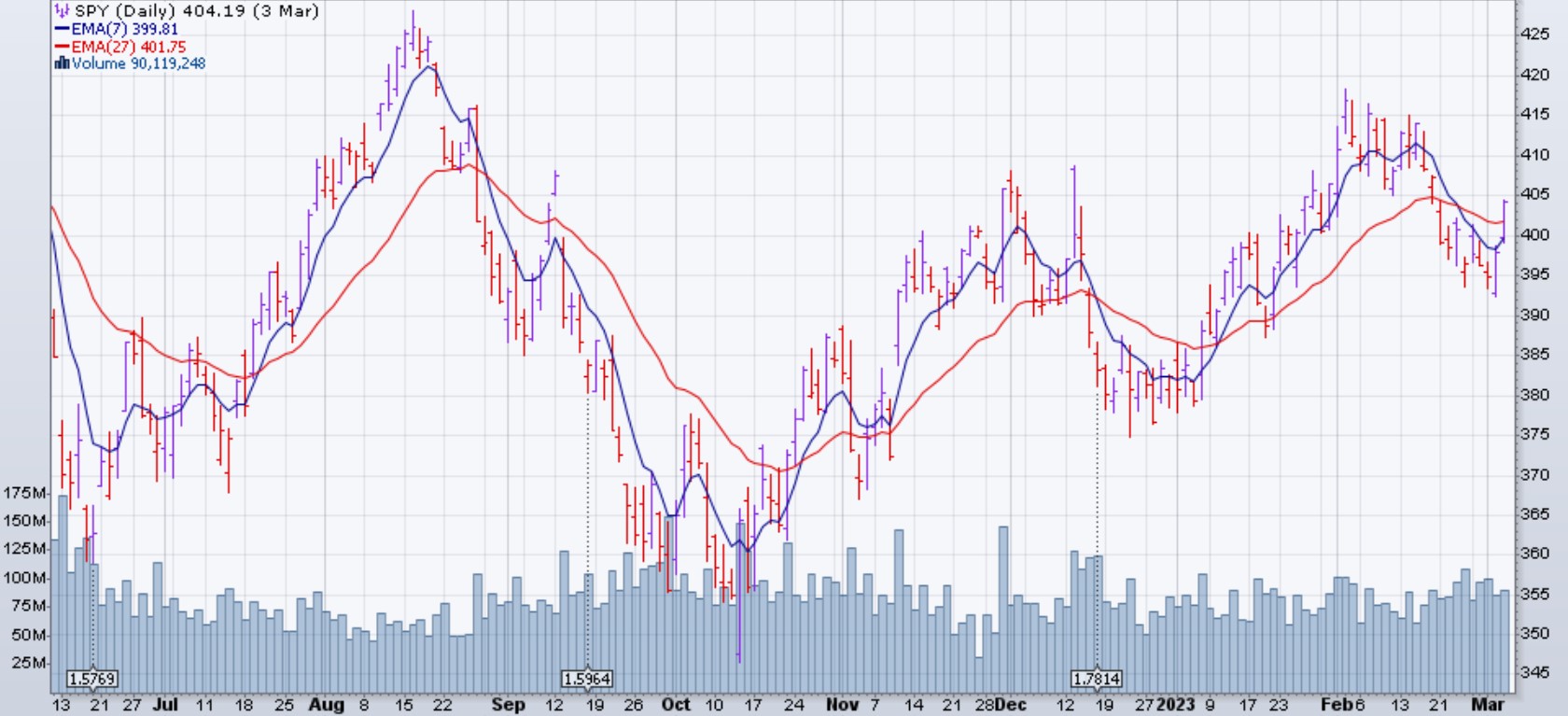Click the red EMA(27) line swatch in legend

pyautogui.click(x=62, y=47)
